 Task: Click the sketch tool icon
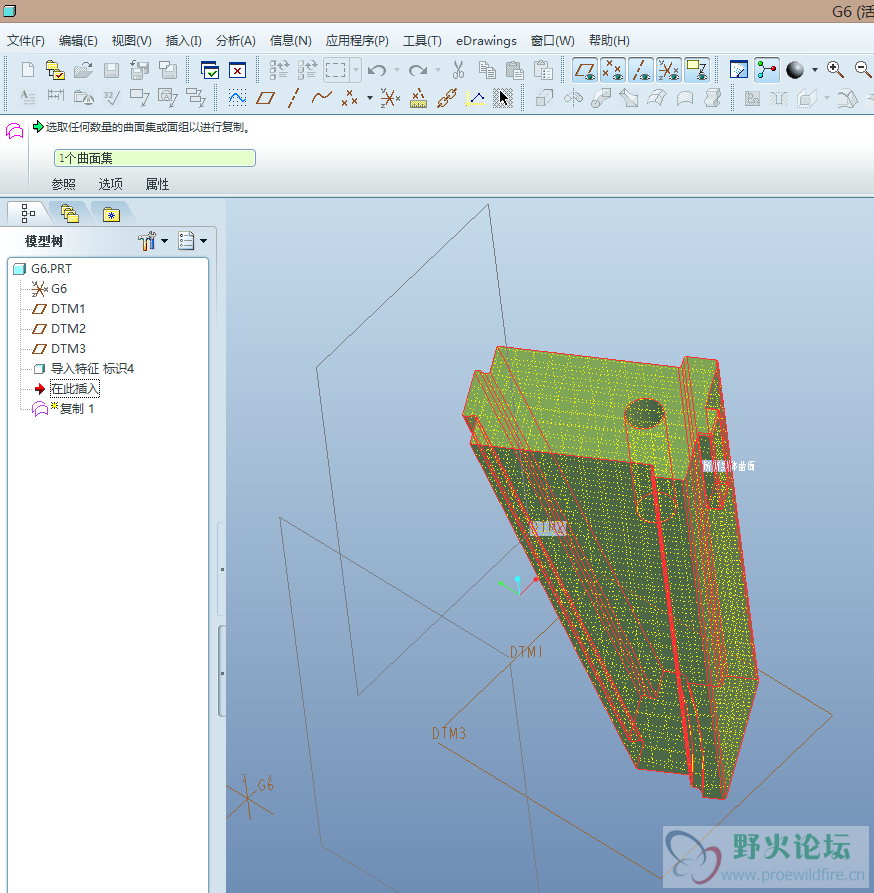(238, 98)
